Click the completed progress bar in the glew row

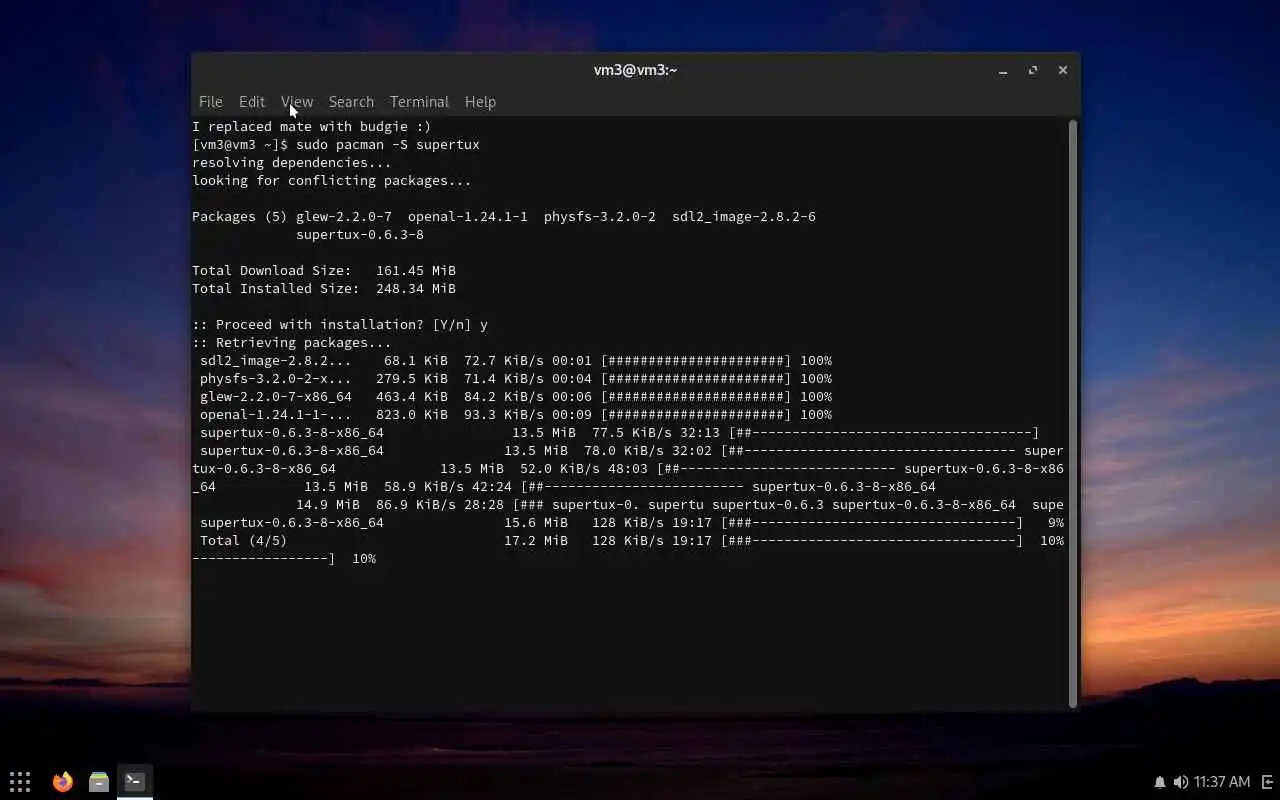(x=696, y=397)
